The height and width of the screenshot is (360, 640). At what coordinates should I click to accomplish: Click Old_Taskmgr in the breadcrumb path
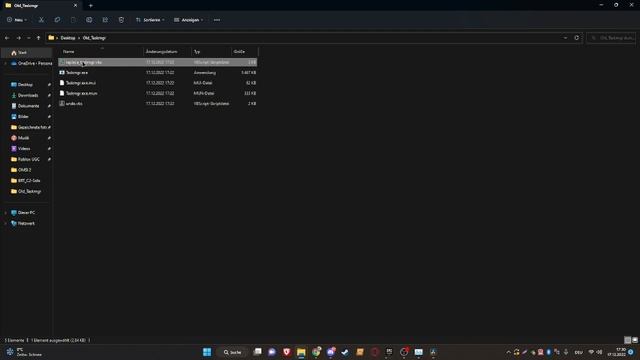point(94,38)
